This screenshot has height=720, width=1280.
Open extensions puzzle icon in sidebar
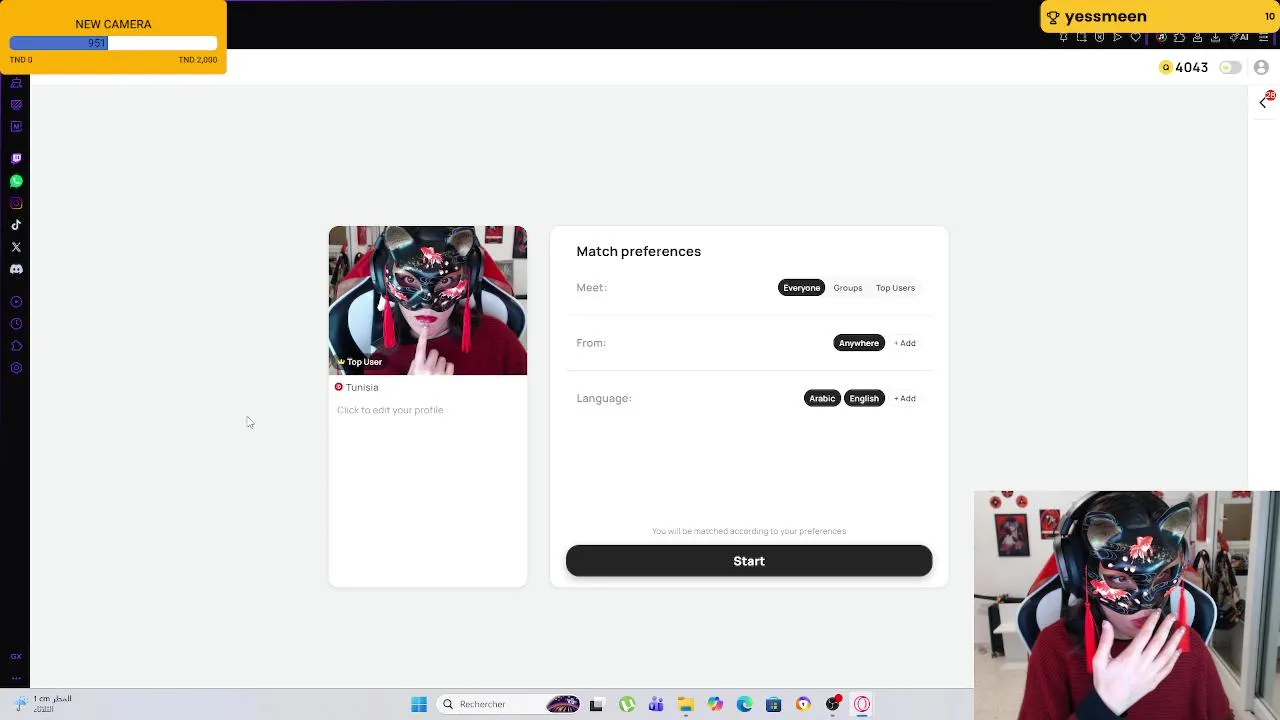(16, 346)
